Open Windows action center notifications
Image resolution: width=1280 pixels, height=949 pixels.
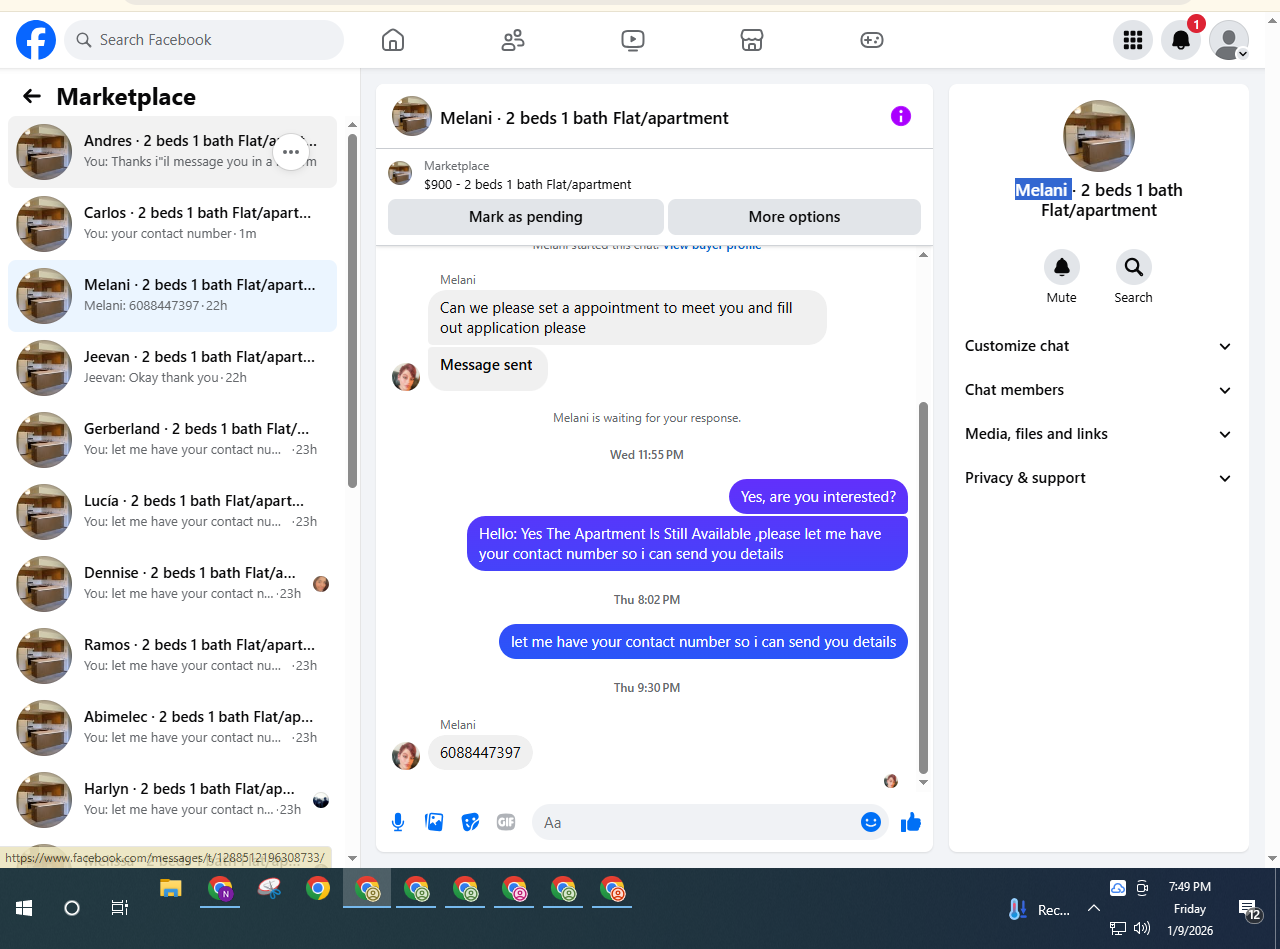(1249, 908)
